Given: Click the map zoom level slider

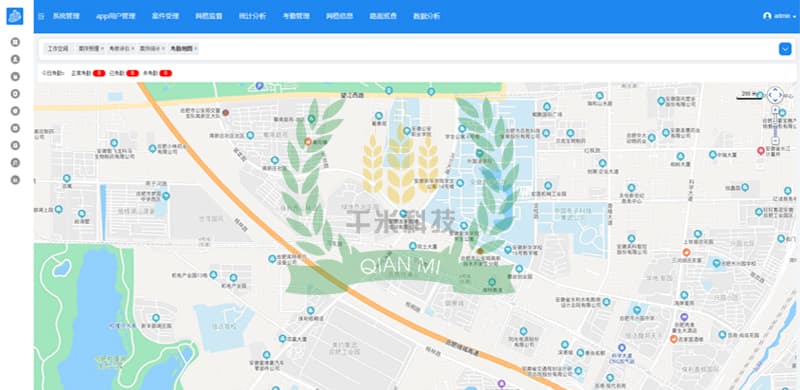Looking at the screenshot, I should tap(775, 125).
